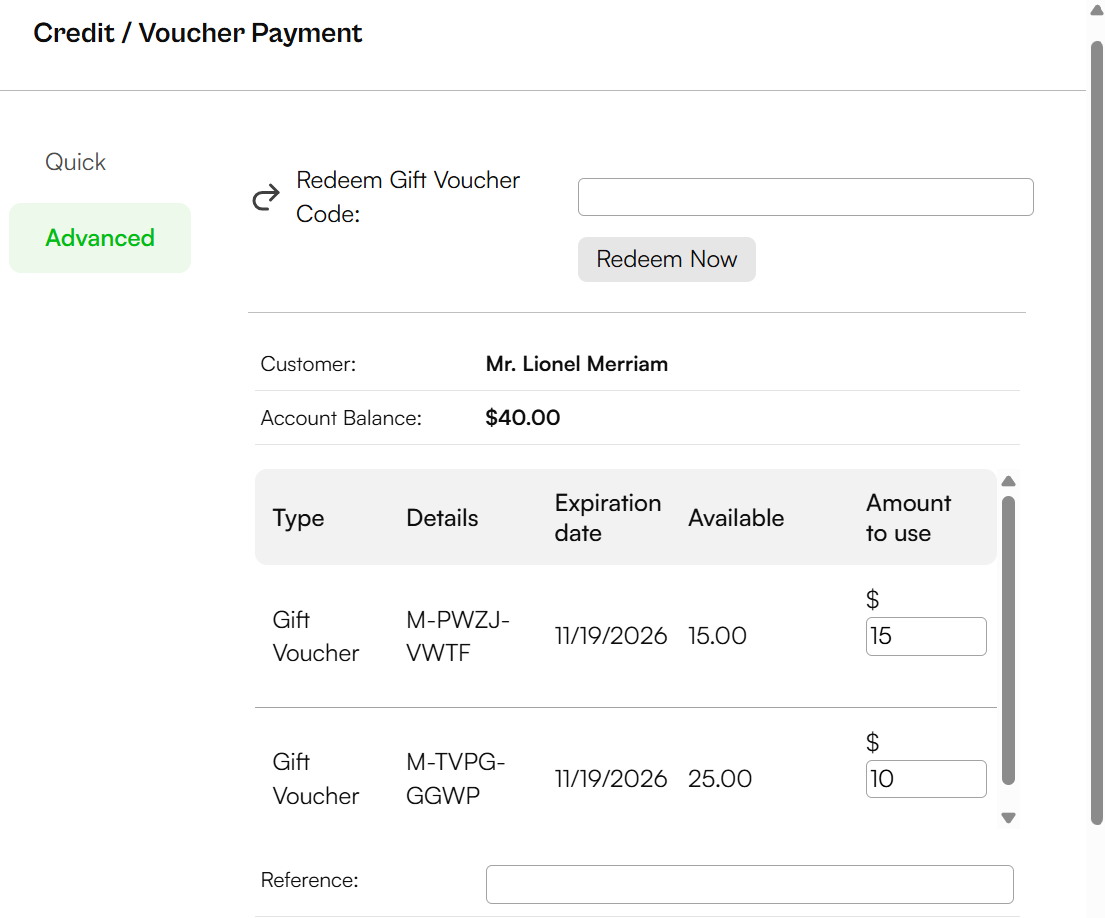Click the Type column header
1105x918 pixels.
[298, 519]
